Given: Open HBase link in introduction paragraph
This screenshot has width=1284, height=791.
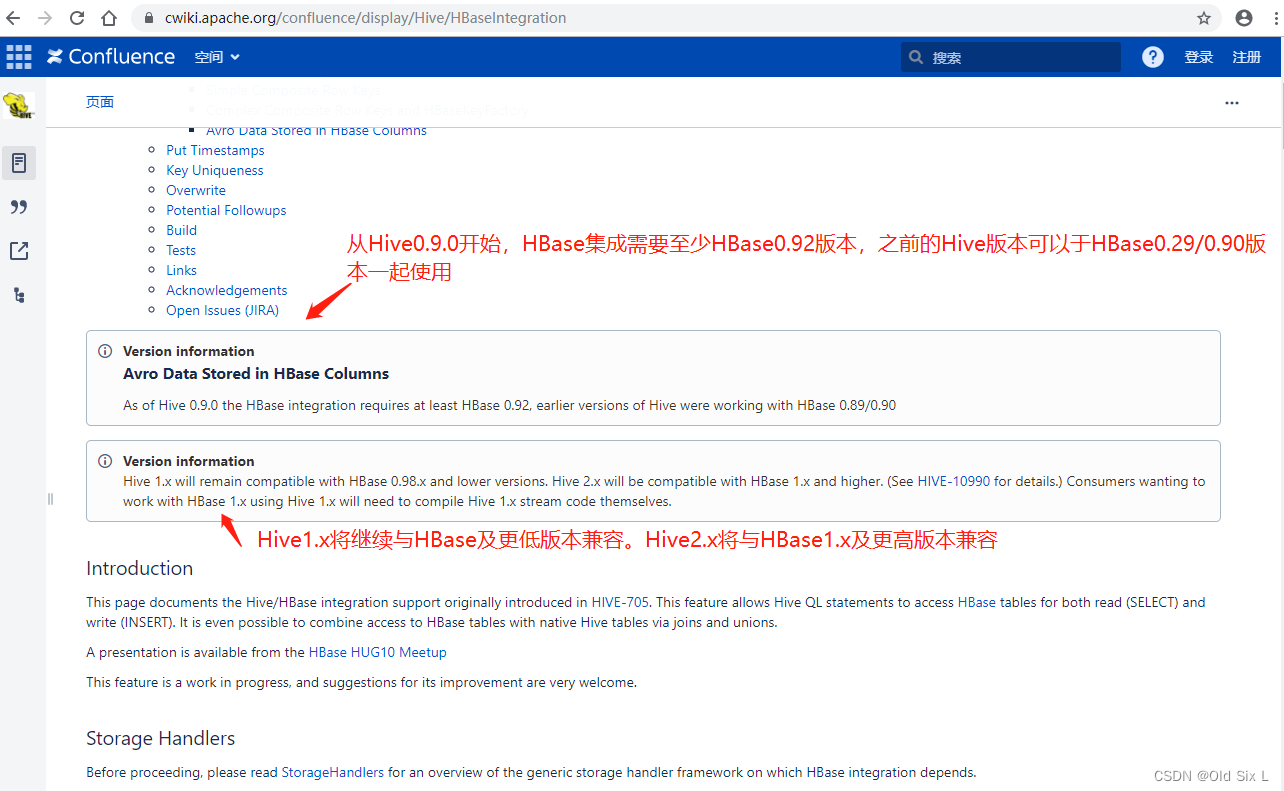Looking at the screenshot, I should pos(977,602).
